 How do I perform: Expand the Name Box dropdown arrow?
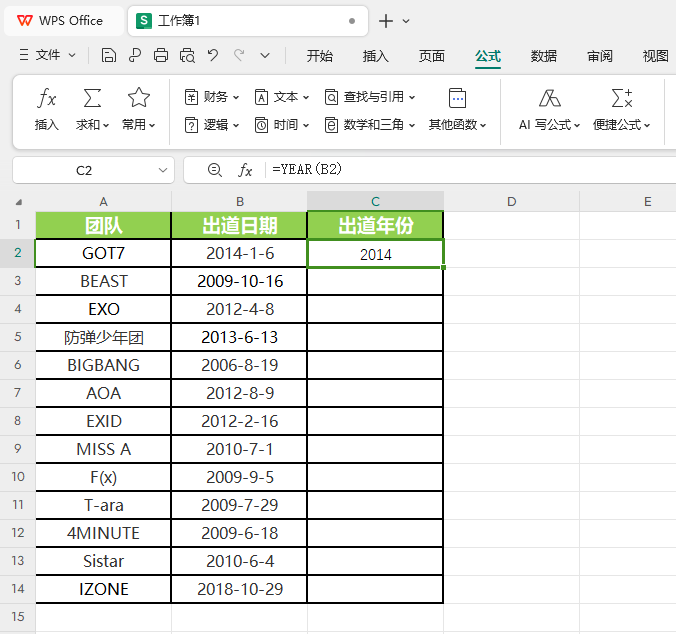coord(163,170)
